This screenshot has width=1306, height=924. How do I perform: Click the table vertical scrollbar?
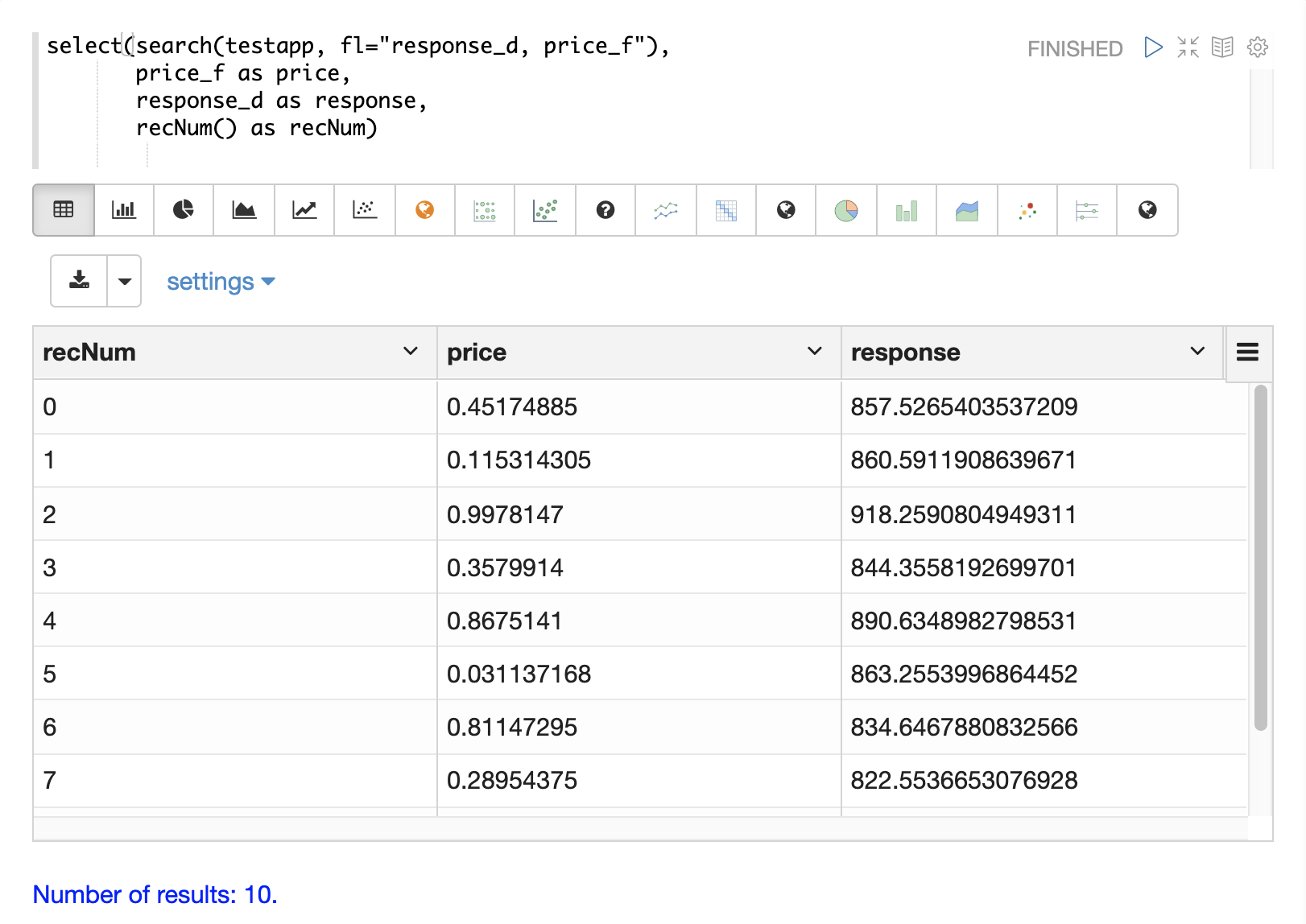point(1260,557)
